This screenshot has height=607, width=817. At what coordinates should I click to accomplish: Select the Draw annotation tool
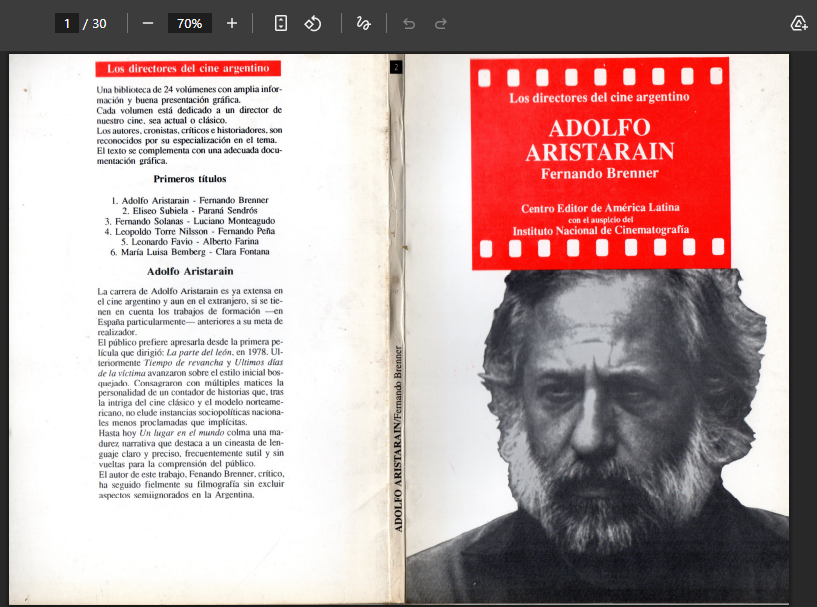click(363, 23)
